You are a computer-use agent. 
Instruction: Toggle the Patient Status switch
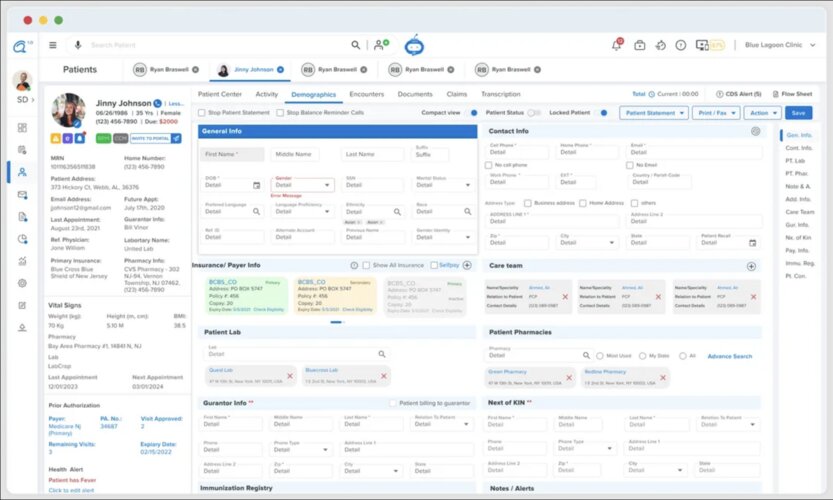coord(534,113)
